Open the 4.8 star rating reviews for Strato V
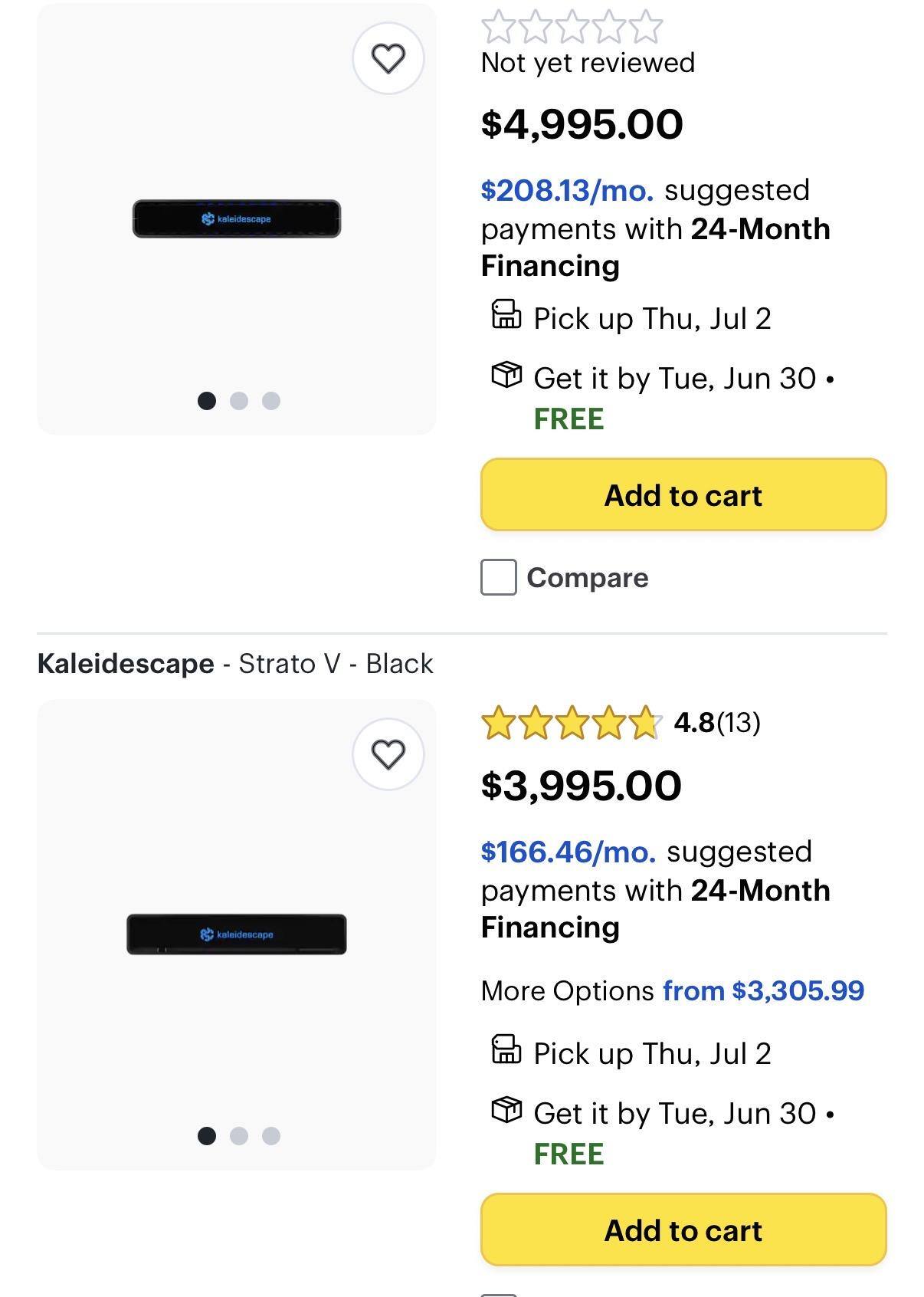Image resolution: width=924 pixels, height=1297 pixels. point(621,723)
